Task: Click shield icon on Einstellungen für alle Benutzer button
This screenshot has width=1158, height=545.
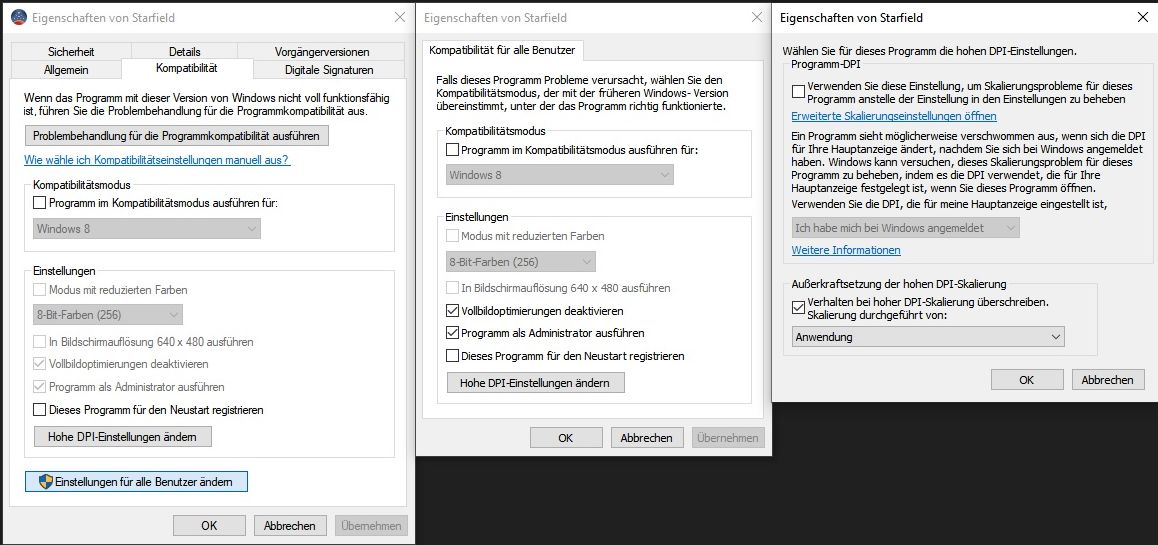Action: click(x=46, y=481)
